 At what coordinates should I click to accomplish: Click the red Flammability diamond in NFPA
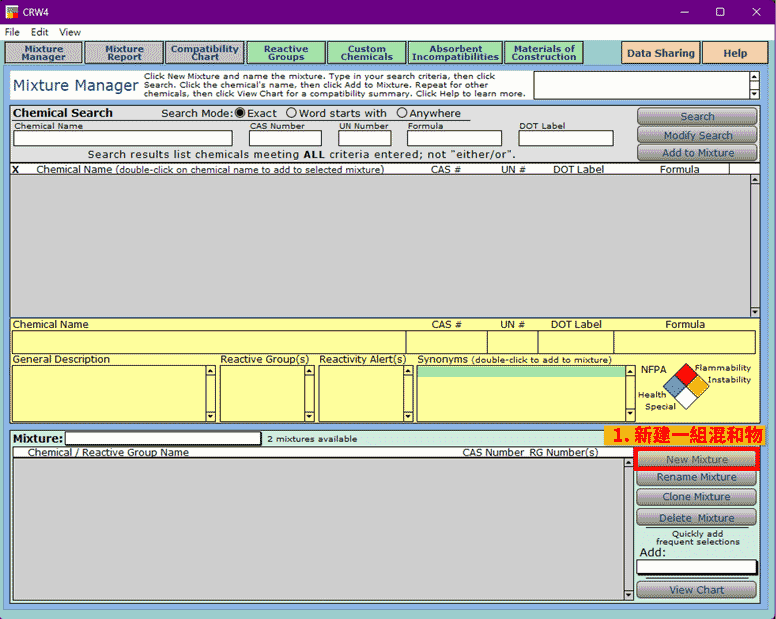[x=683, y=374]
